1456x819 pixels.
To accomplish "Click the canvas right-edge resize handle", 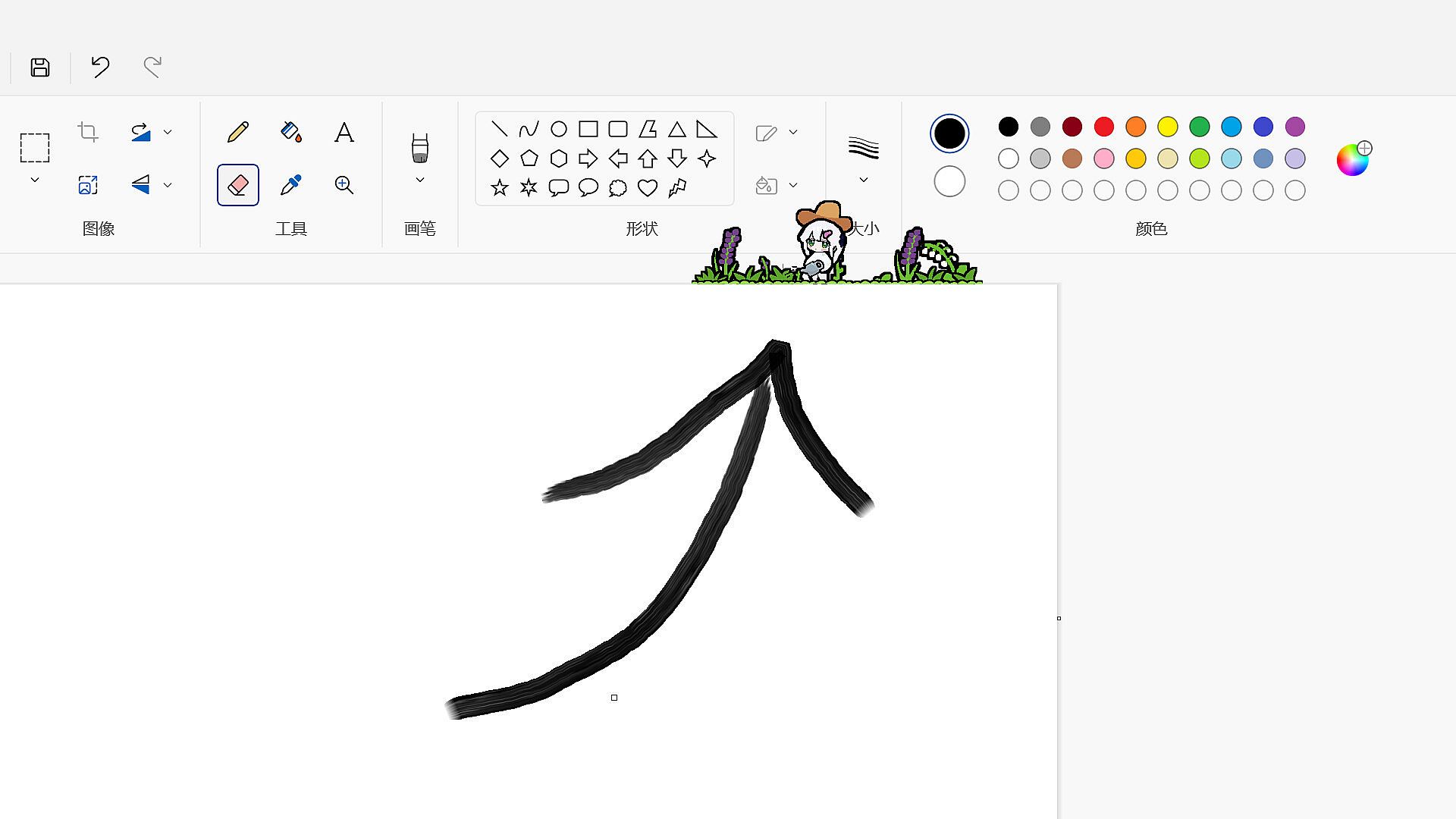I will coord(1059,618).
